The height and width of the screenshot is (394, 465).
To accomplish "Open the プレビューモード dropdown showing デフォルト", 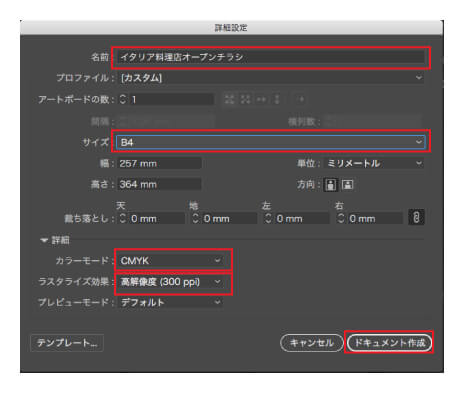I will point(171,302).
